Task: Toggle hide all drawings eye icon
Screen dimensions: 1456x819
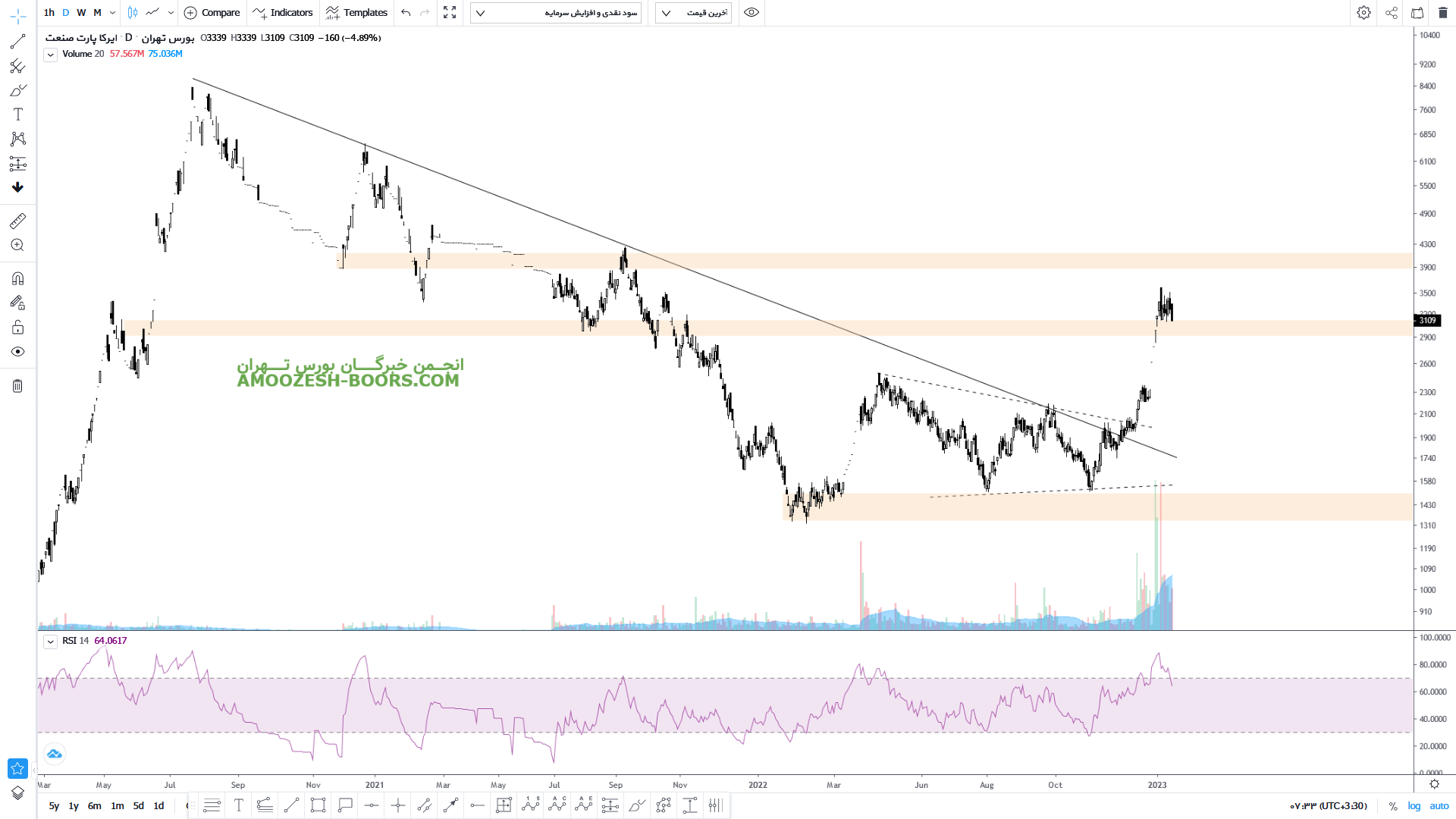Action: click(x=17, y=352)
